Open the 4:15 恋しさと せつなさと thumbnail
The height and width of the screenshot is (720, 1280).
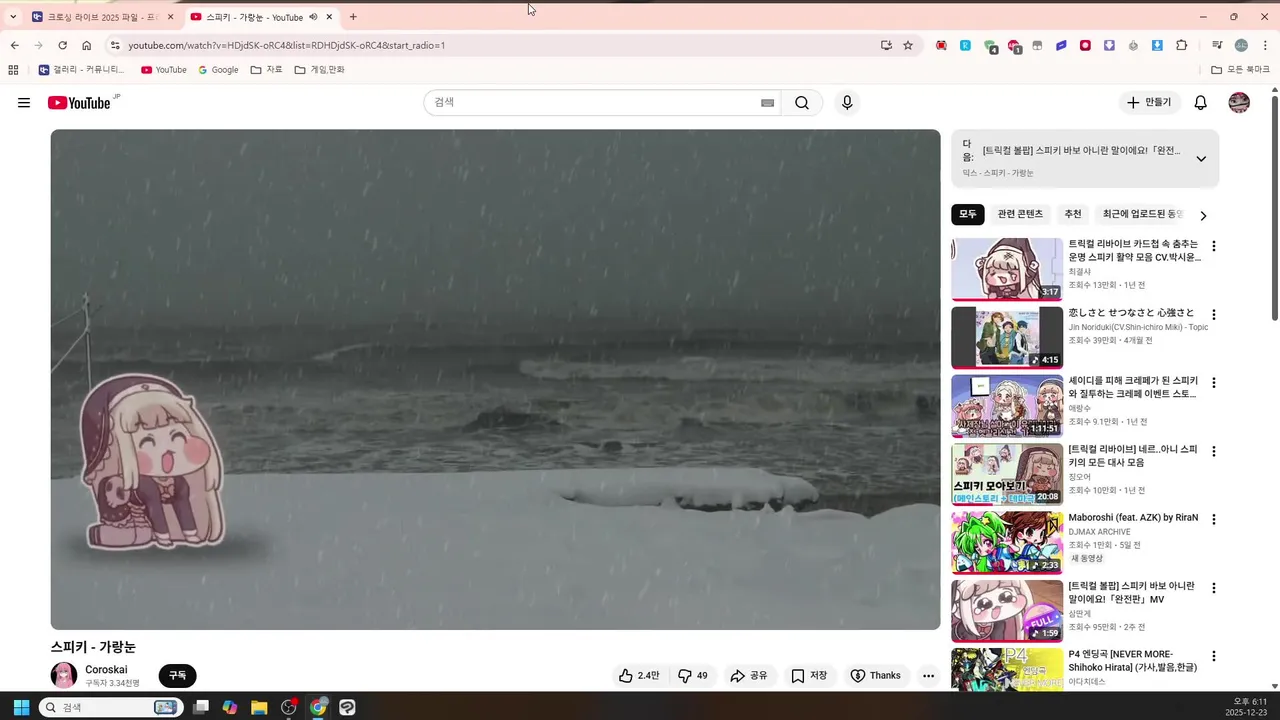pyautogui.click(x=1007, y=337)
